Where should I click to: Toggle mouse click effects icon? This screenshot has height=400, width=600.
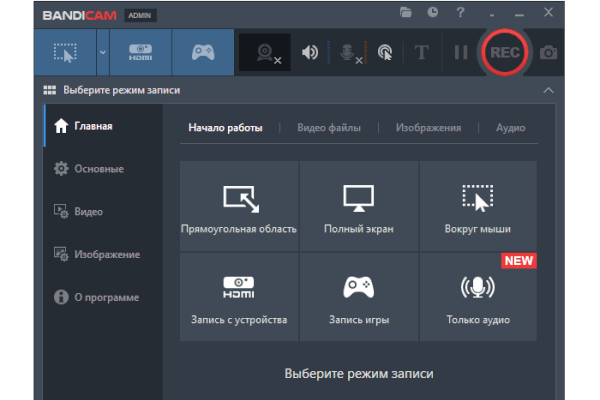pos(385,52)
